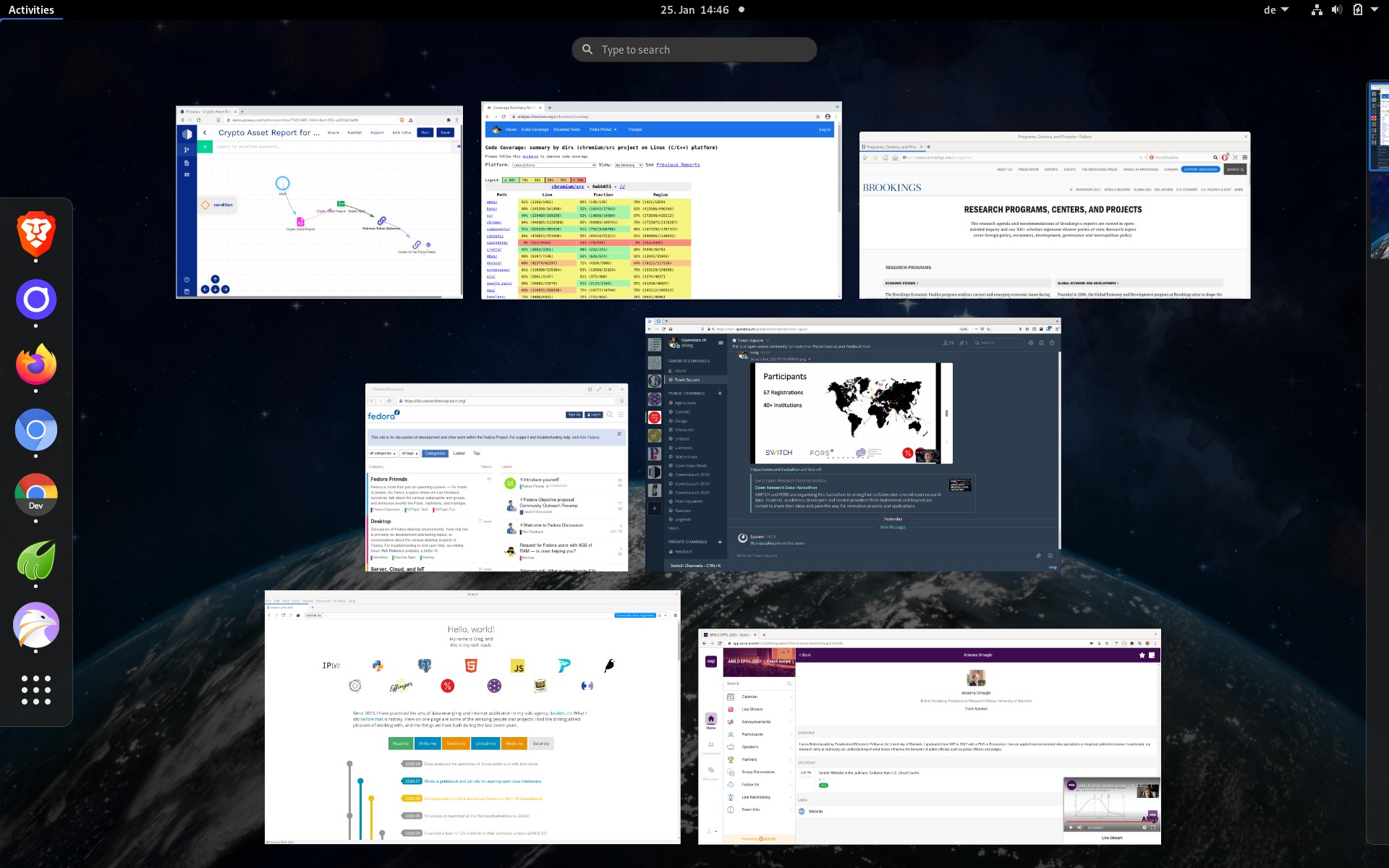Mute the AMLD live stream video

tap(1079, 827)
